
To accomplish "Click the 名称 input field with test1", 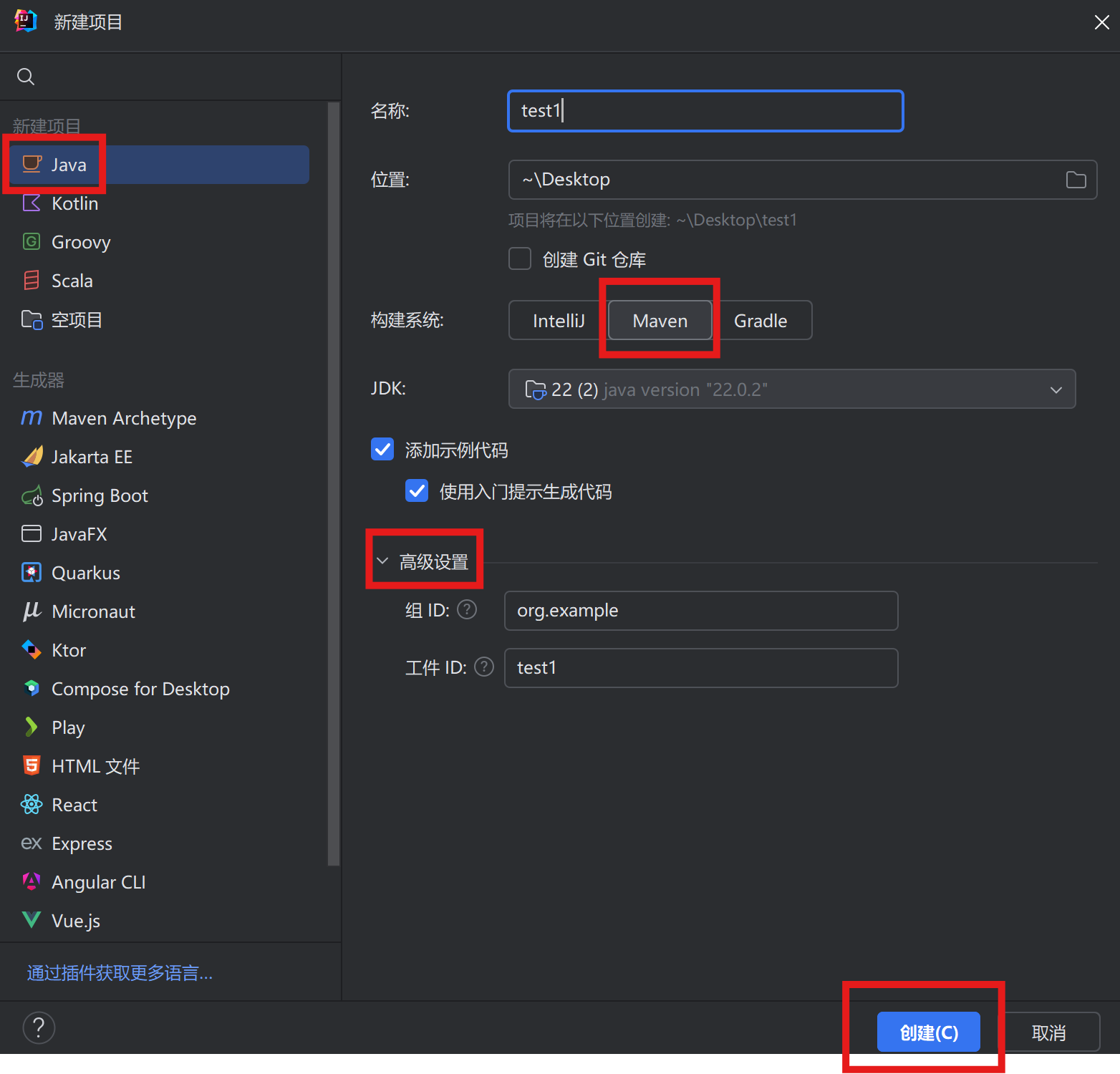I will pos(705,111).
